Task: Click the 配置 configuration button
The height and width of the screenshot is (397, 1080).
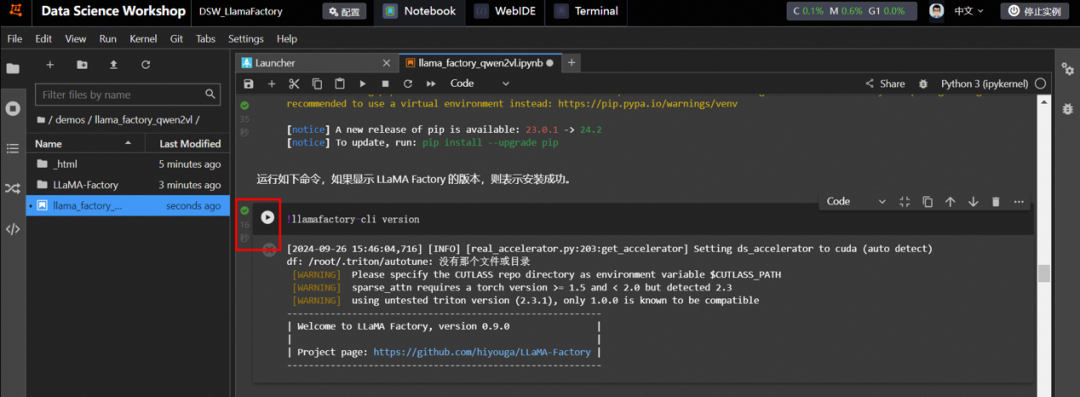Action: pyautogui.click(x=344, y=12)
